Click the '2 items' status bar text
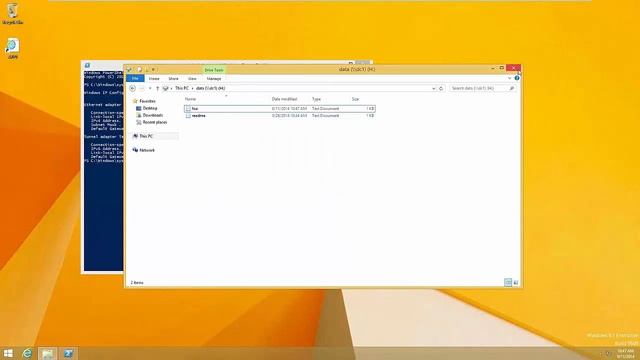640x360 pixels. (x=137, y=282)
